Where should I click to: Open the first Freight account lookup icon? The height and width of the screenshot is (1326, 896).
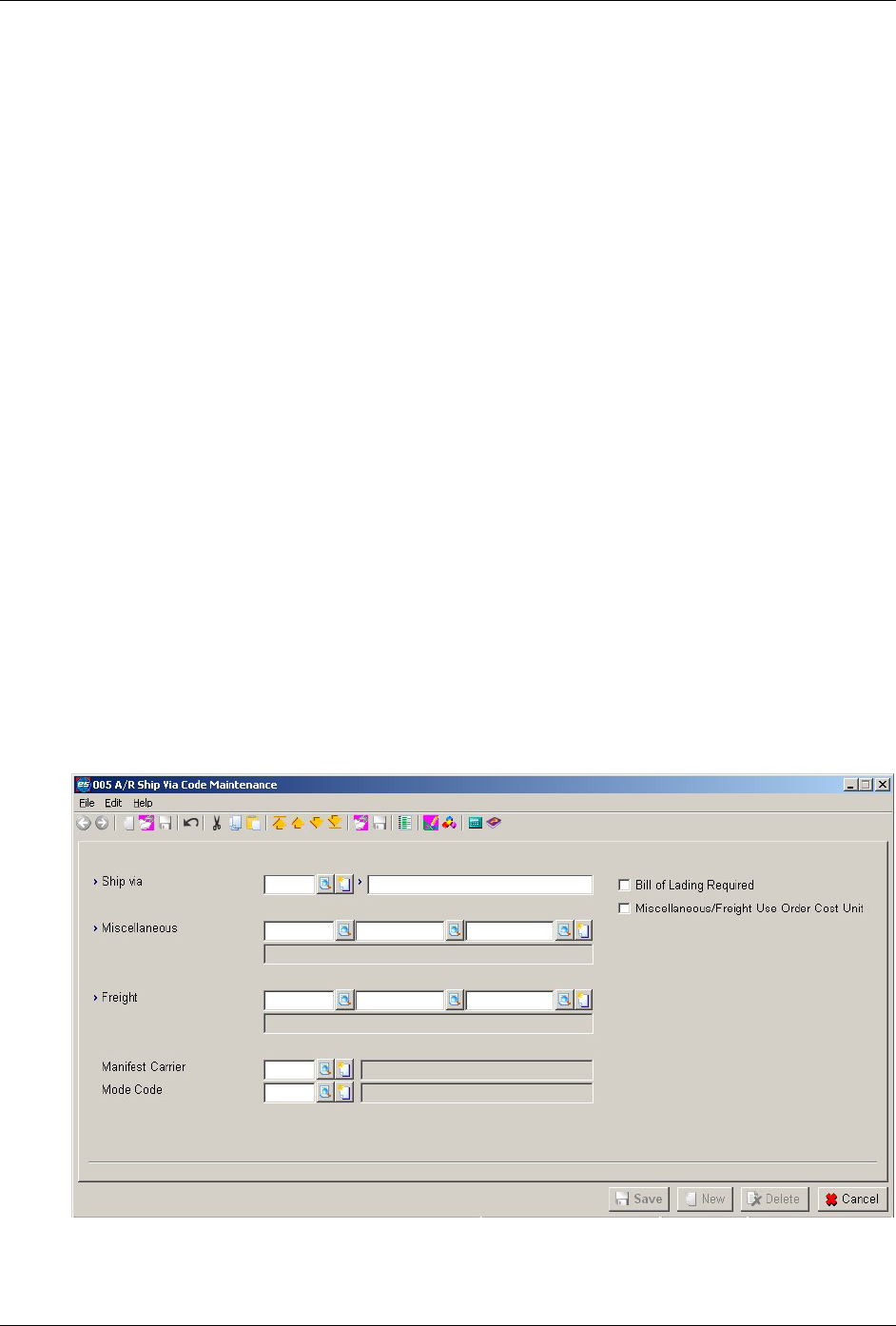click(344, 1000)
